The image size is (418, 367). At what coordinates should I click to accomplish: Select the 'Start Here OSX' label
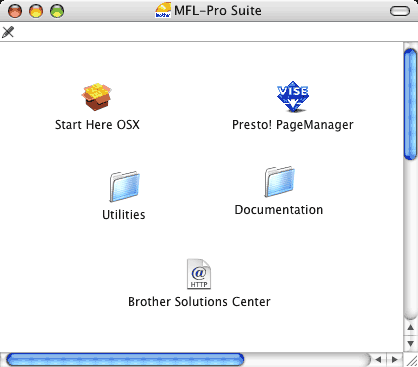[97, 125]
